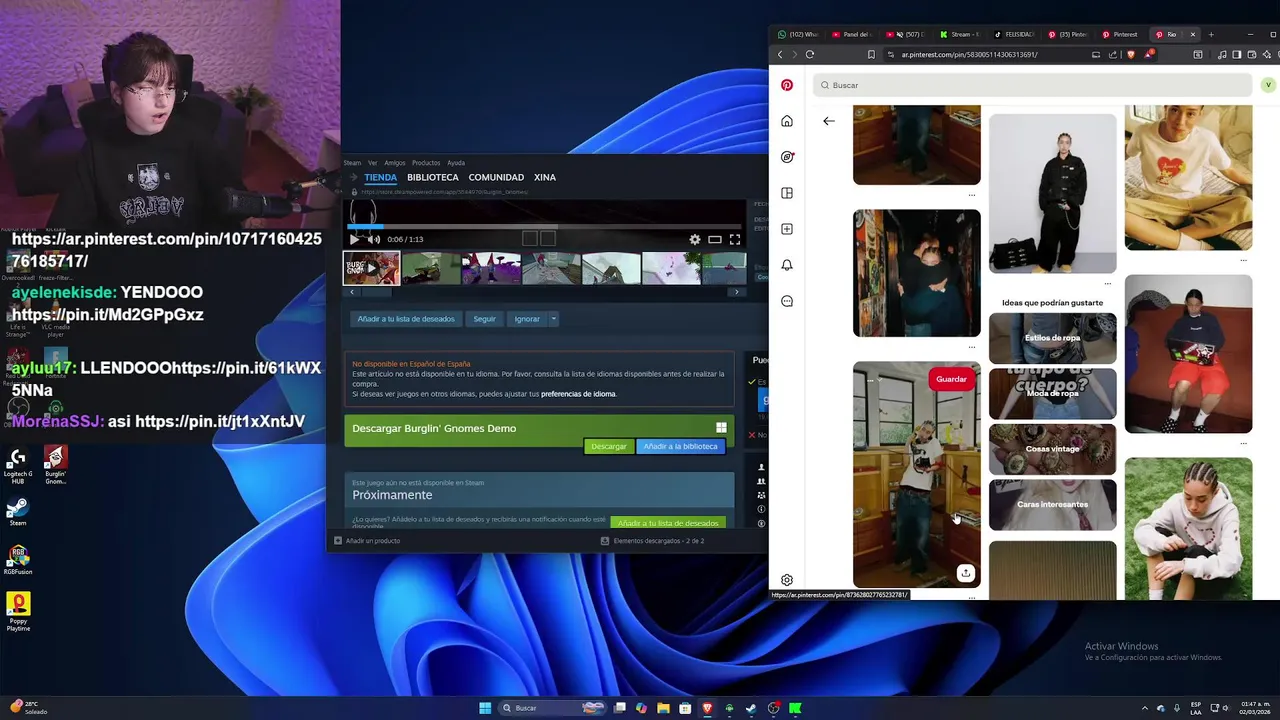Select the first trailer thumbnail in Steam
This screenshot has width=1280, height=720.
click(x=372, y=268)
